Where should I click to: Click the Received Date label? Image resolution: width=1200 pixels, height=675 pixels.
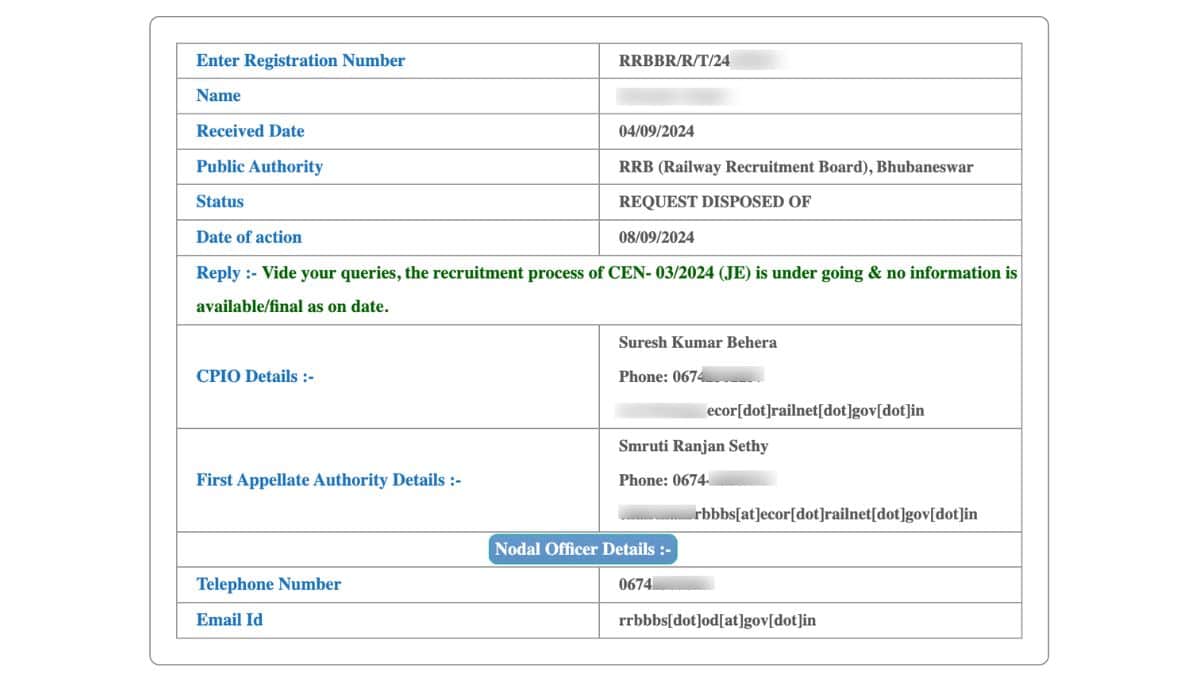click(249, 131)
